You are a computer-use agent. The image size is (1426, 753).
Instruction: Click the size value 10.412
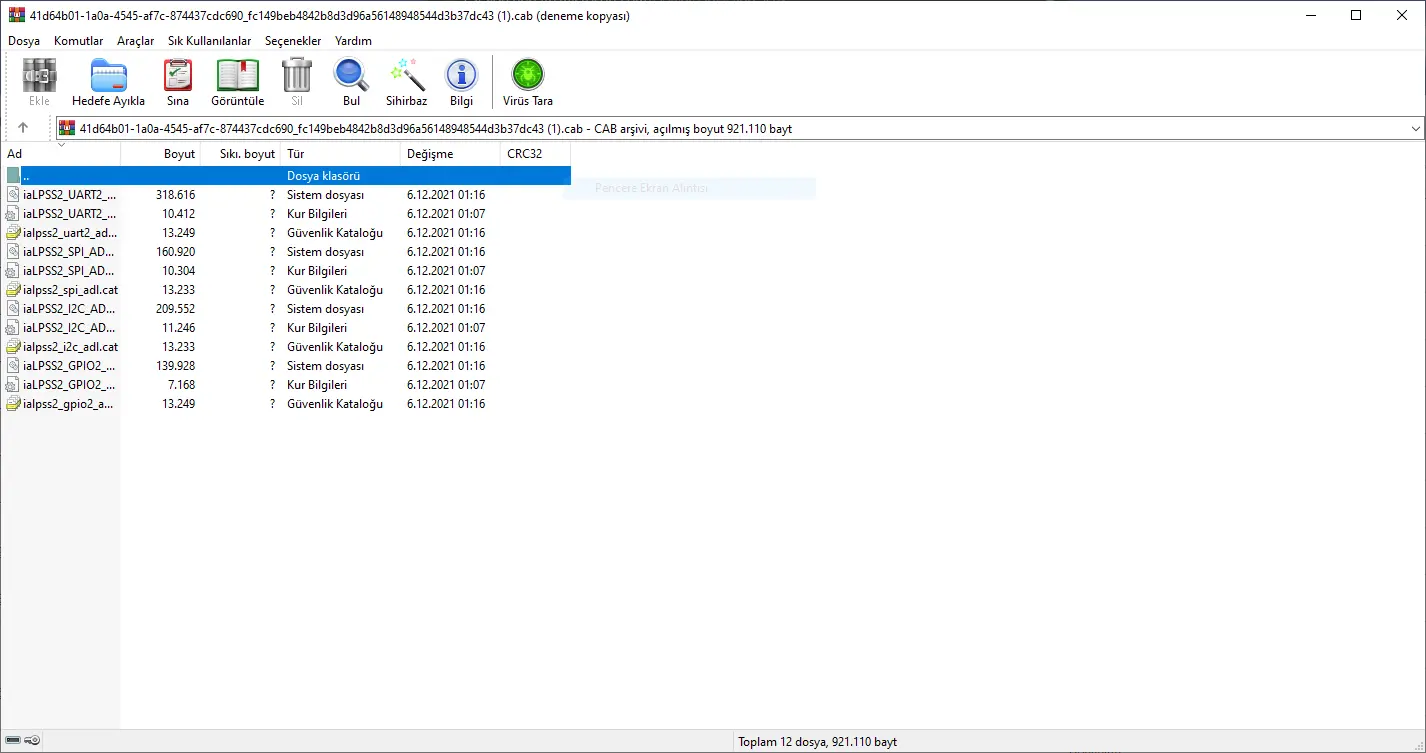coord(178,214)
